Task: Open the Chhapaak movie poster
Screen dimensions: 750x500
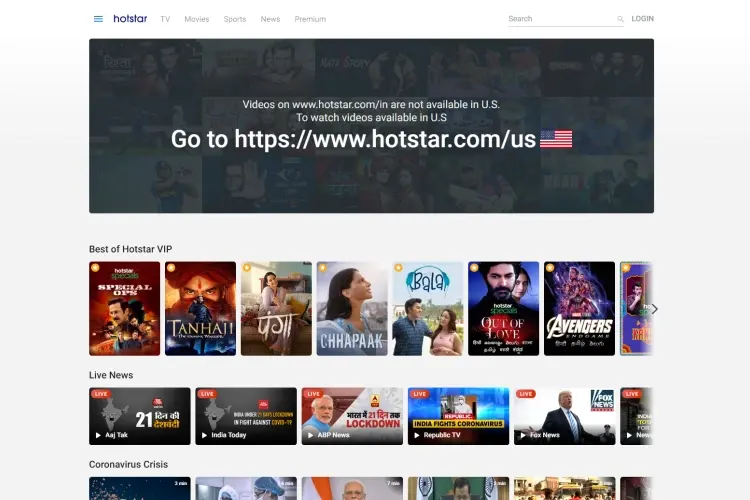Action: coord(352,309)
